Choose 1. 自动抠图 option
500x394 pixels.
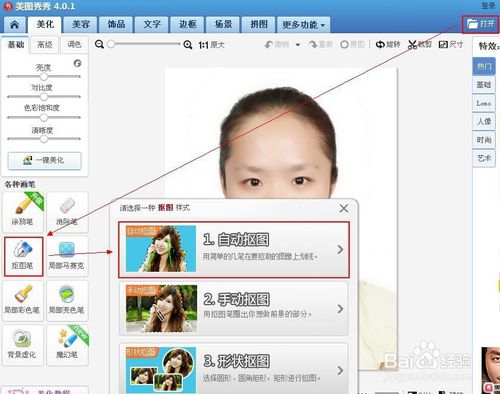(x=234, y=249)
